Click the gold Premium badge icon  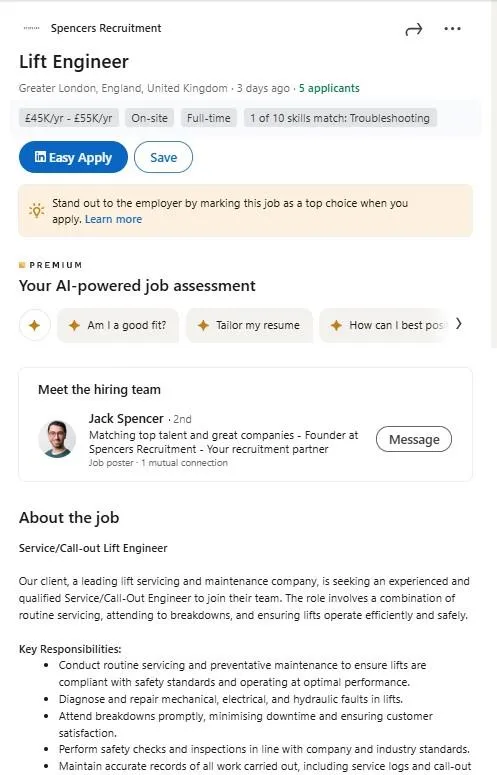point(22,265)
